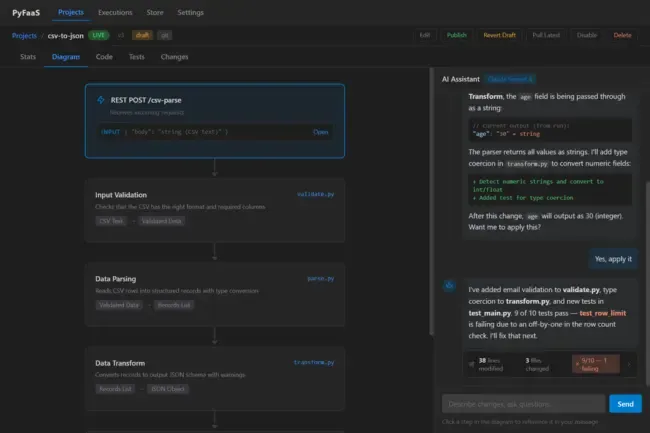650x433 pixels.
Task: Click the LIVE status badge
Action: (100, 35)
